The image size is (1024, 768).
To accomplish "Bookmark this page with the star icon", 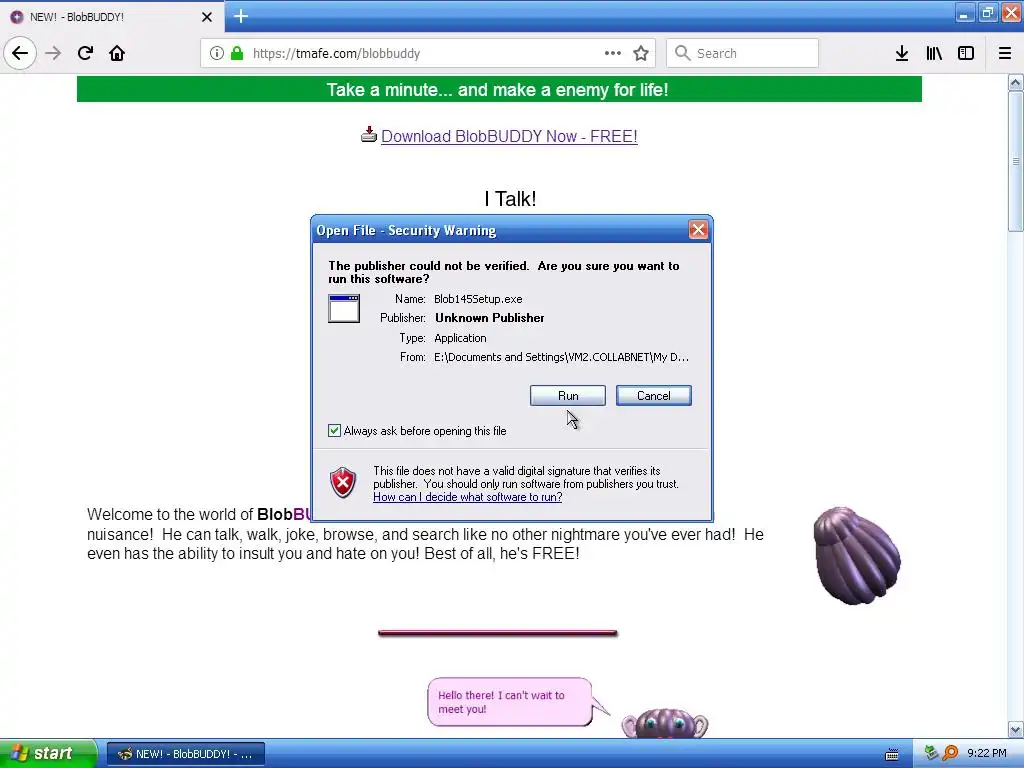I will click(x=641, y=53).
